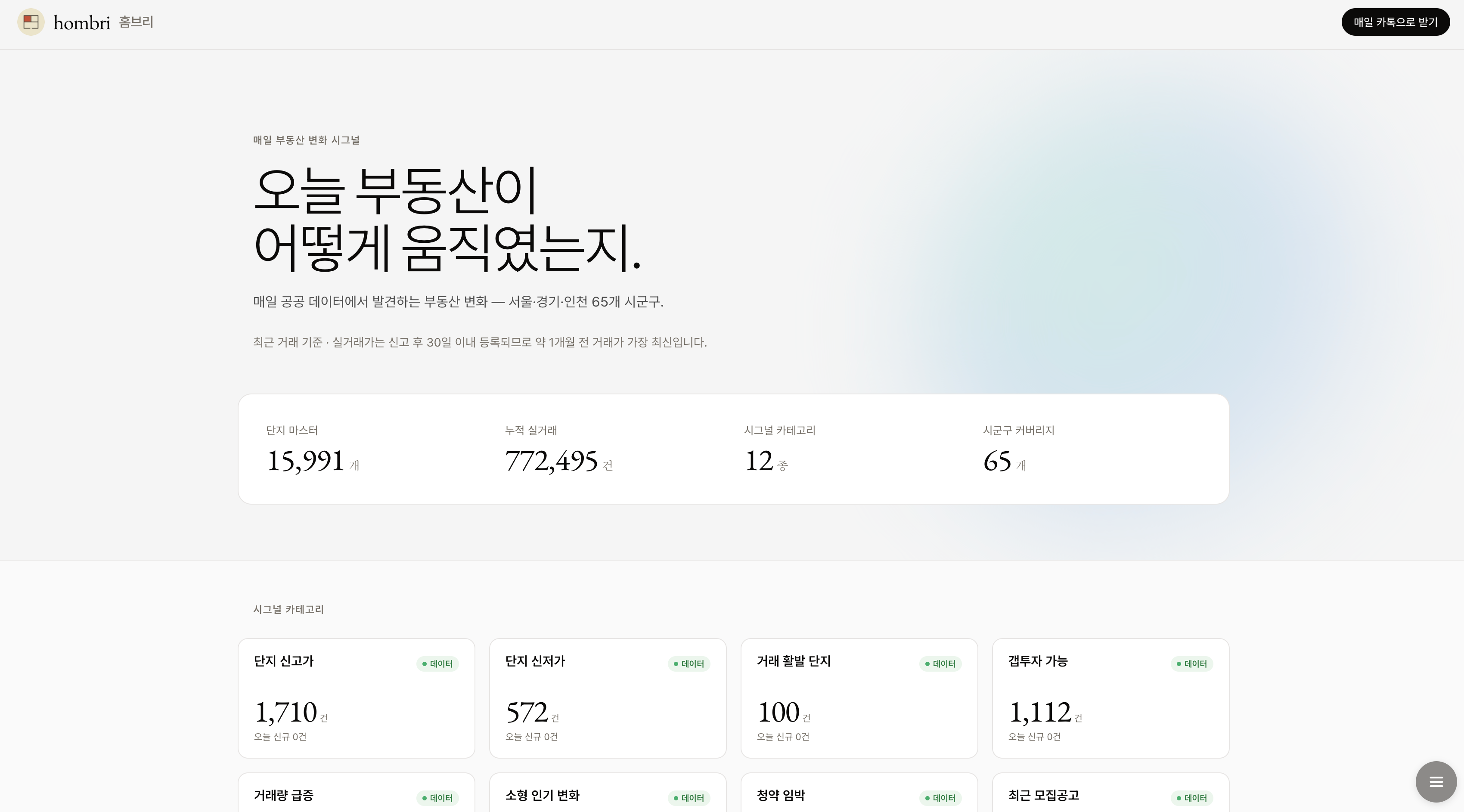Click the 매일 카톡으로 받기 button
This screenshot has width=1464, height=812.
(1395, 22)
